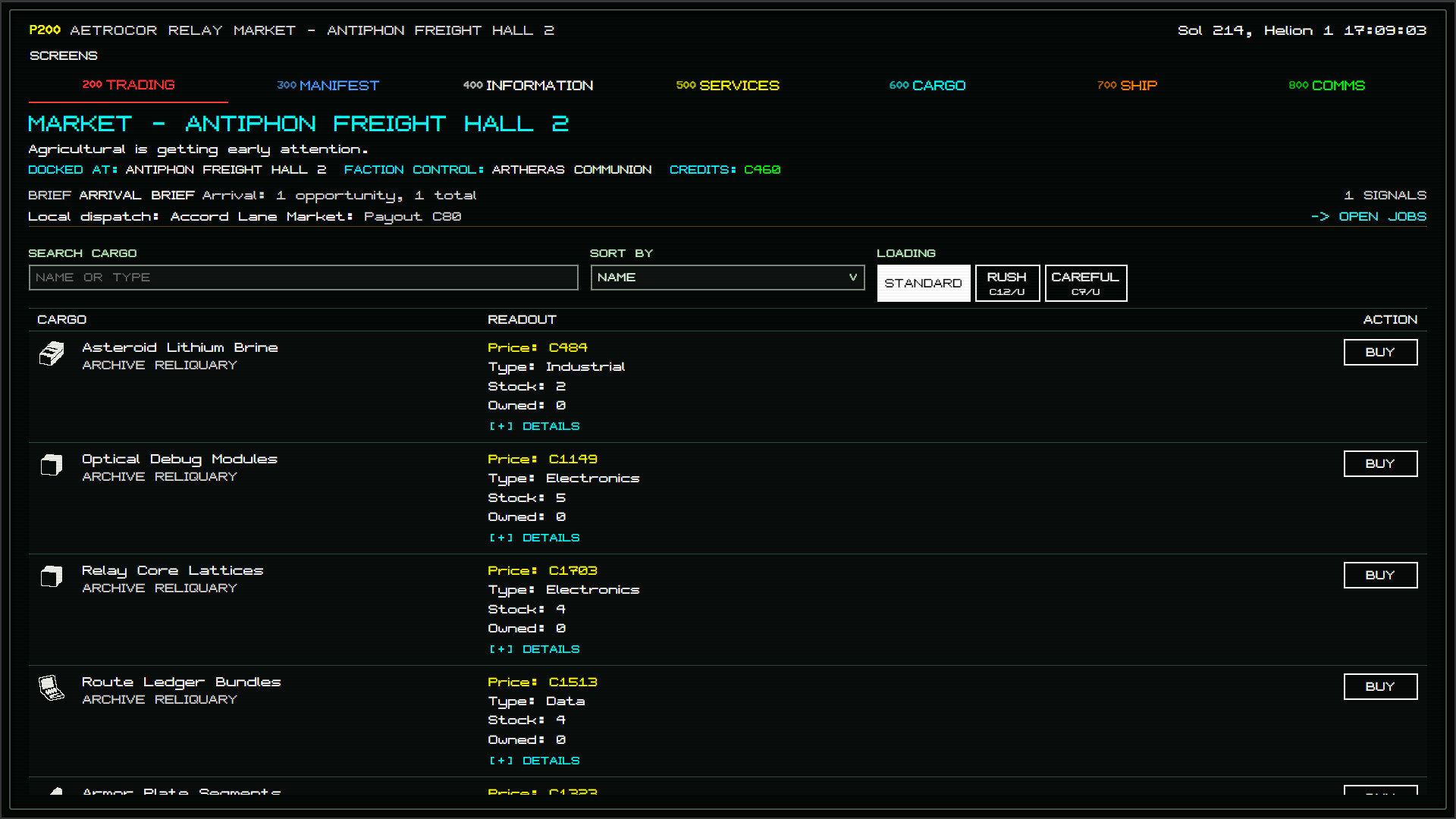Click the Optical Debug Modules cargo icon
Image resolution: width=1456 pixels, height=819 pixels.
[x=52, y=466]
